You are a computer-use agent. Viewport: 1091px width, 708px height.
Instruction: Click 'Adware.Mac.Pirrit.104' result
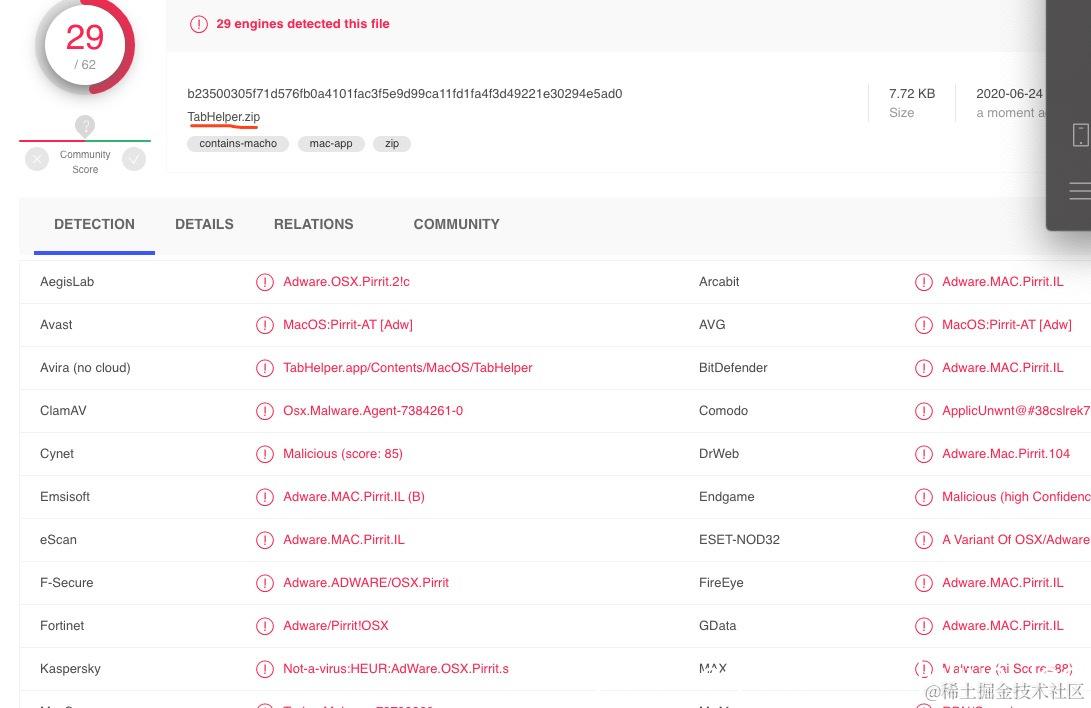coord(1006,454)
